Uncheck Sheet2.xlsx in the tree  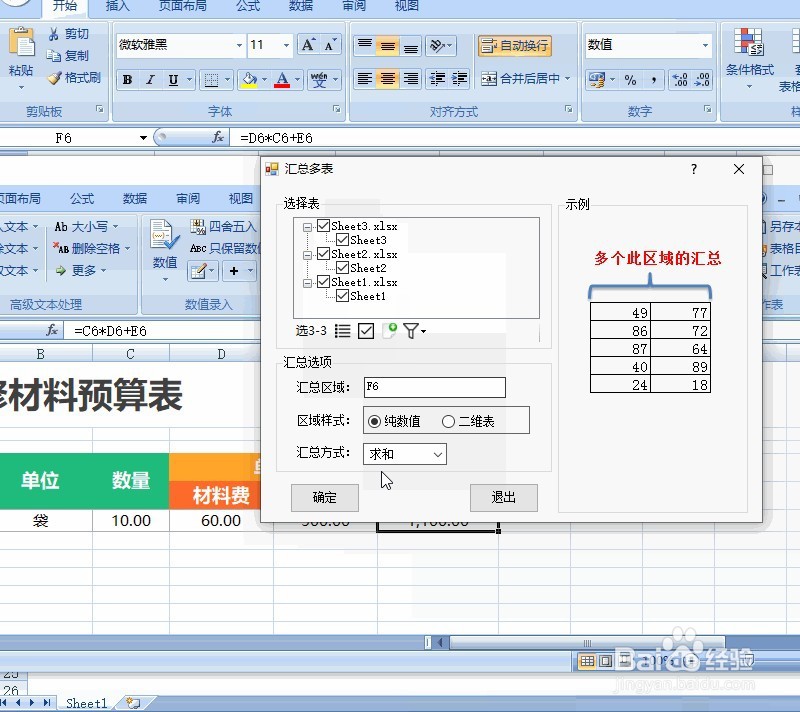pos(323,253)
